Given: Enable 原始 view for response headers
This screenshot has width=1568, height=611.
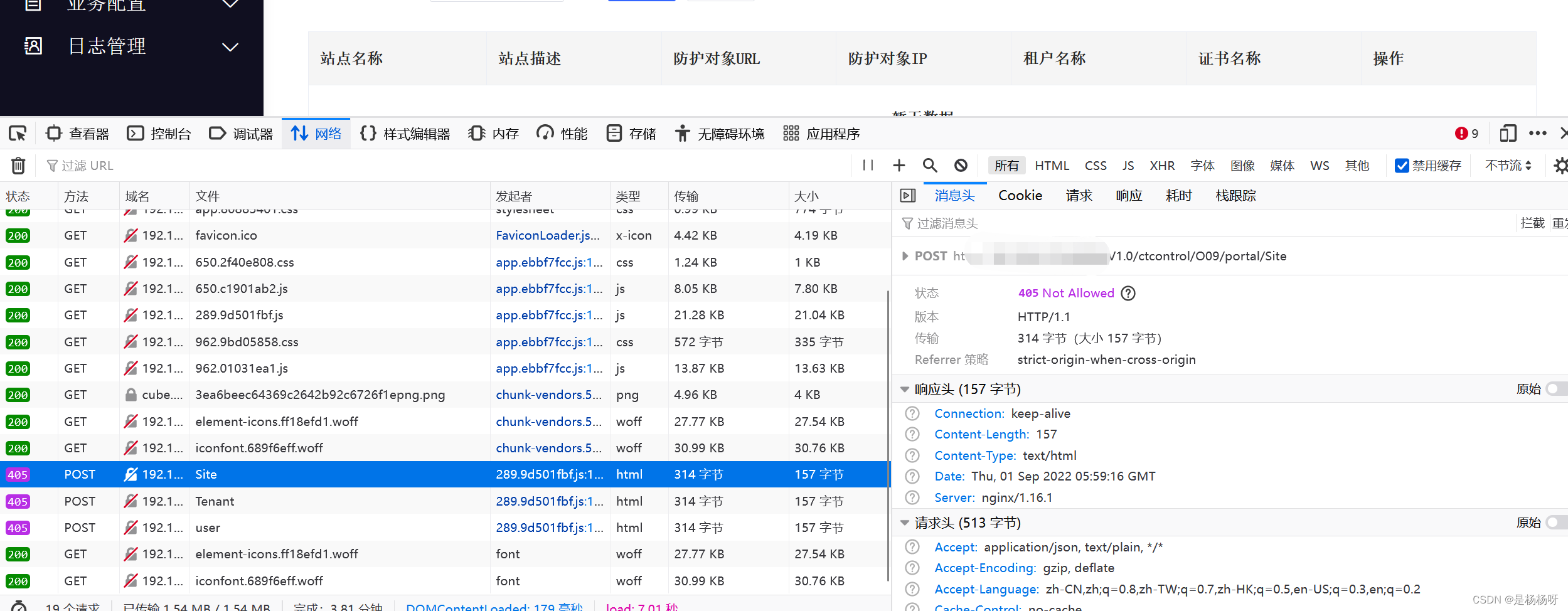Looking at the screenshot, I should (1556, 389).
